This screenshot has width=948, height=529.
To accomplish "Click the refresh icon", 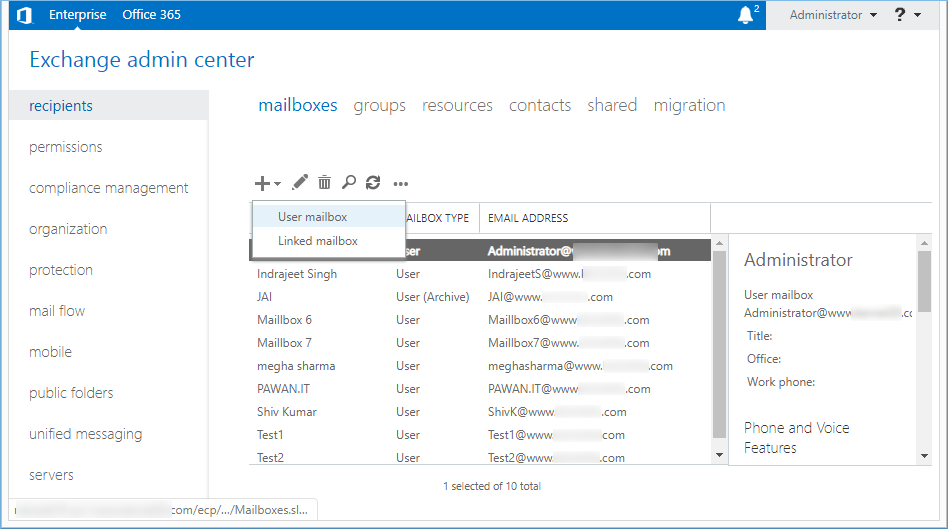I will tap(373, 182).
